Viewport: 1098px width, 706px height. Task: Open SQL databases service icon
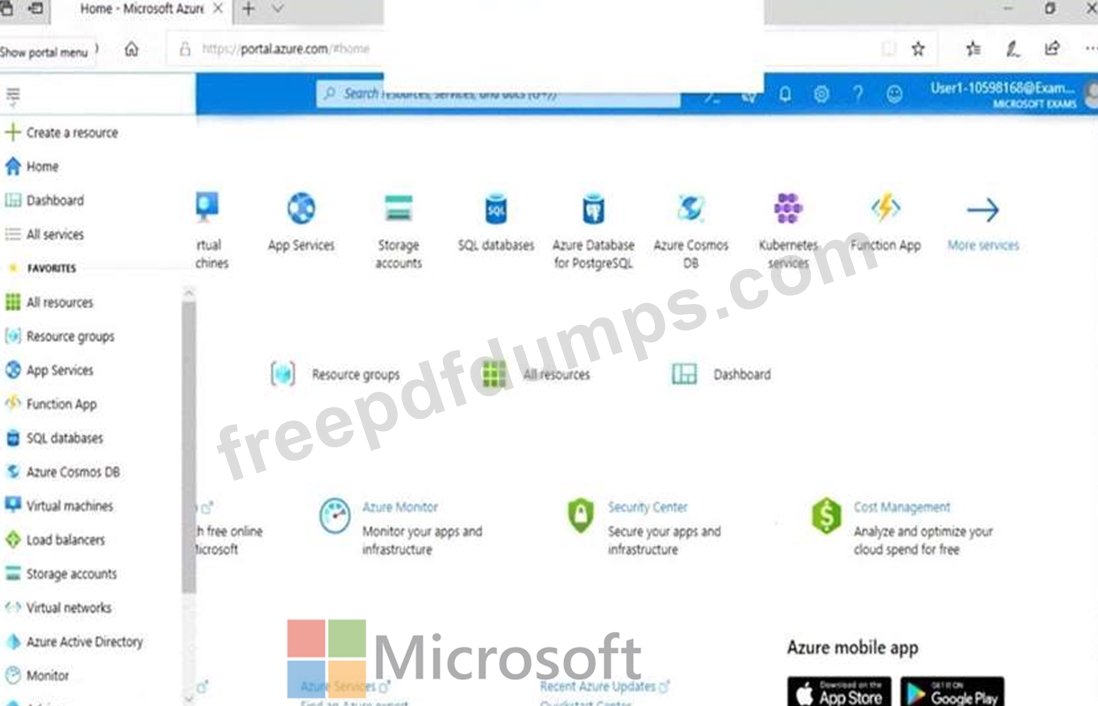[496, 209]
